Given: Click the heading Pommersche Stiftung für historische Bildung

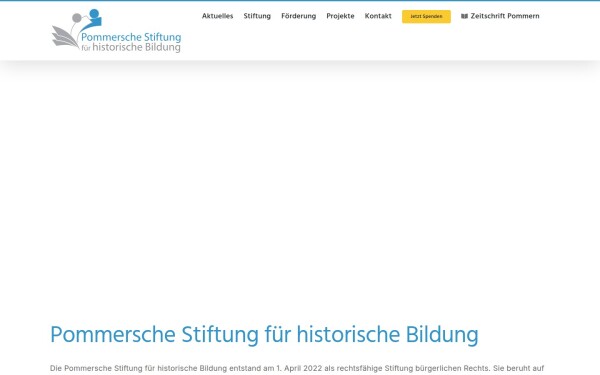Looking at the screenshot, I should (264, 335).
